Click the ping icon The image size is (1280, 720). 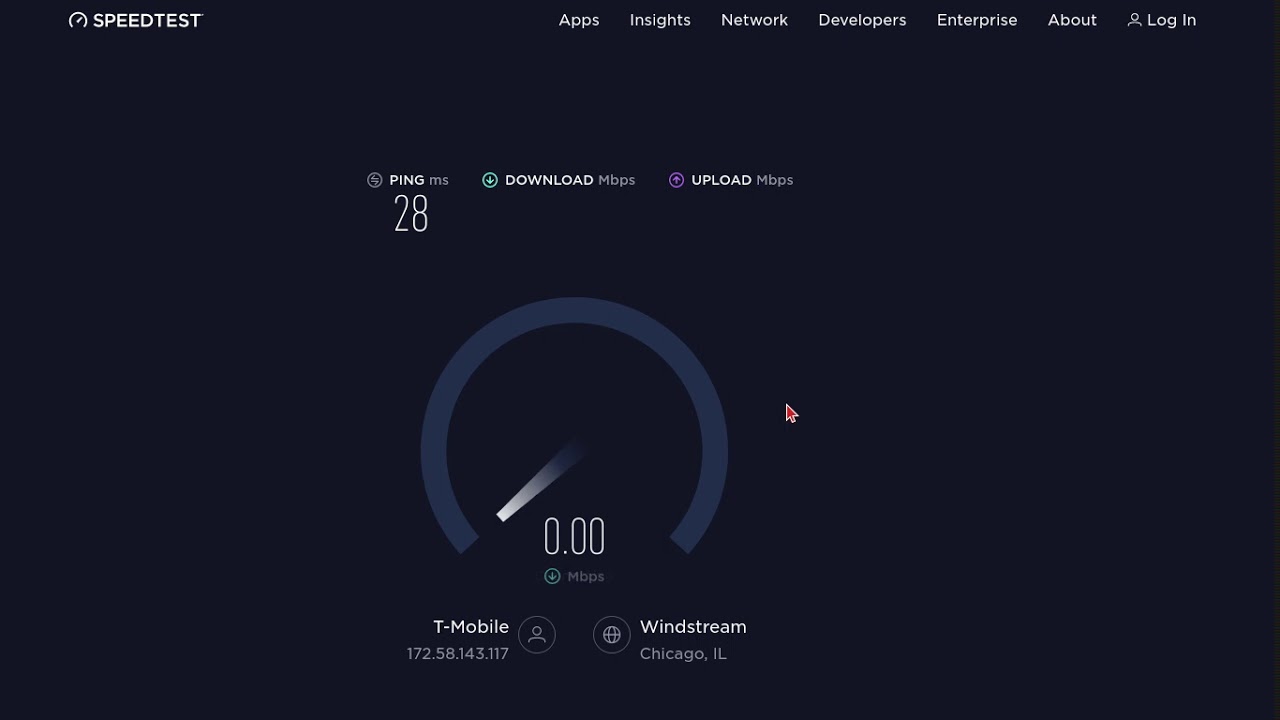pyautogui.click(x=375, y=180)
